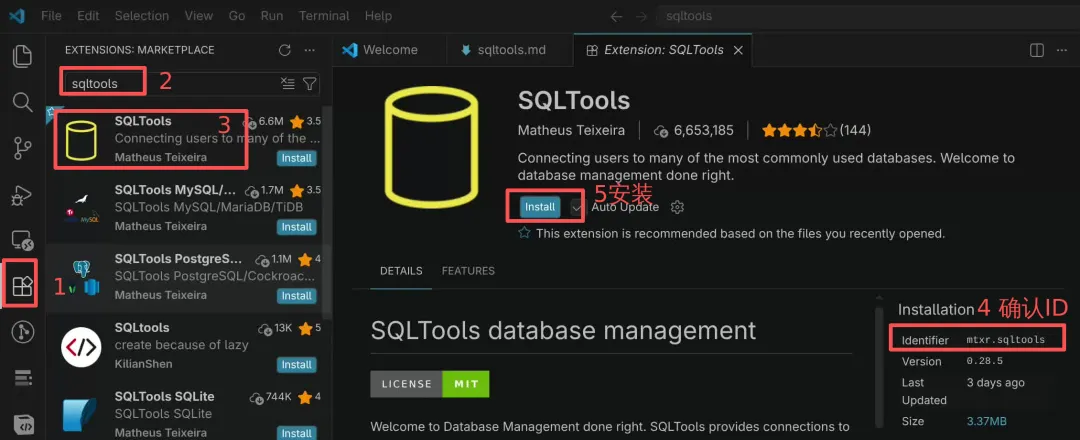Switch to the DETAILS tab
The width and height of the screenshot is (1080, 440).
(401, 271)
